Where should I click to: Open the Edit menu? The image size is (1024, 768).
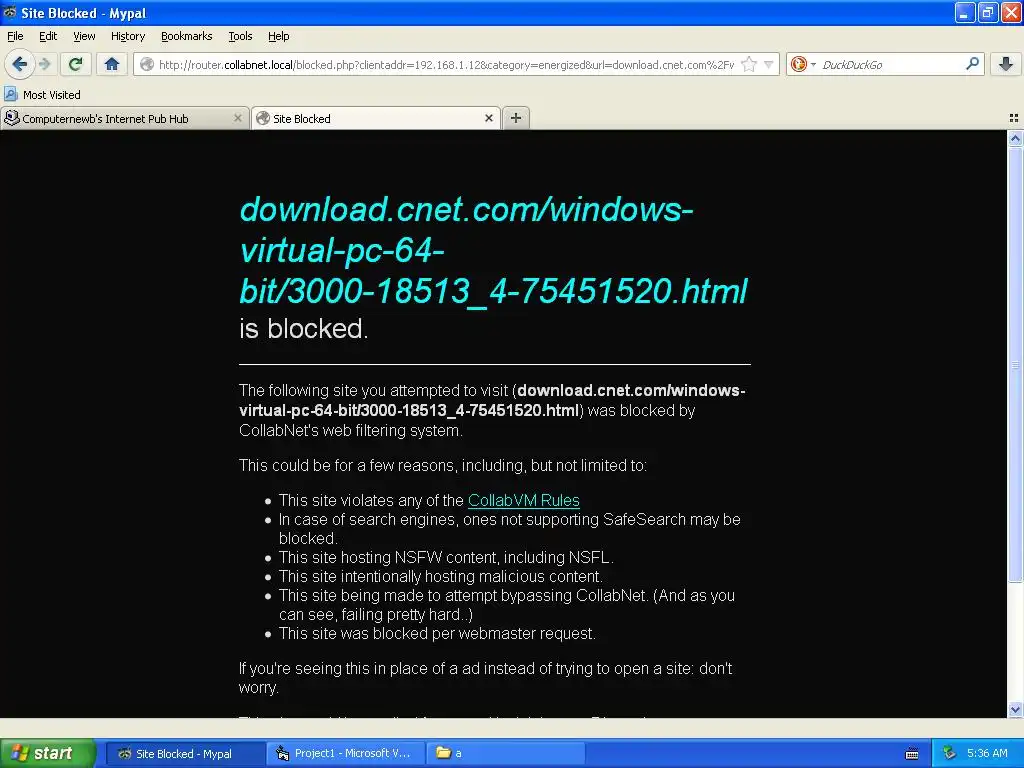tap(48, 36)
